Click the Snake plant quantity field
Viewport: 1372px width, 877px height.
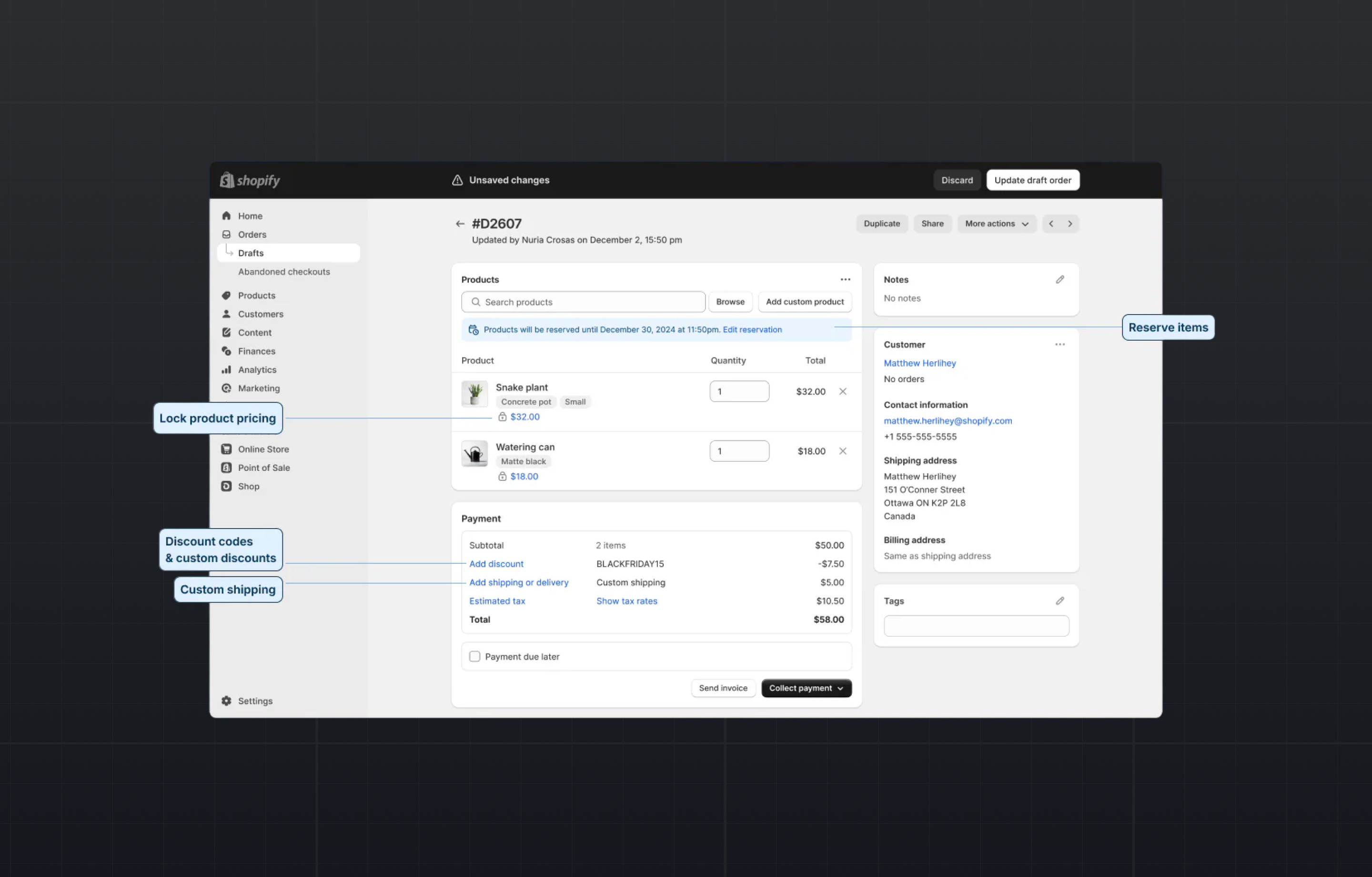coord(739,391)
